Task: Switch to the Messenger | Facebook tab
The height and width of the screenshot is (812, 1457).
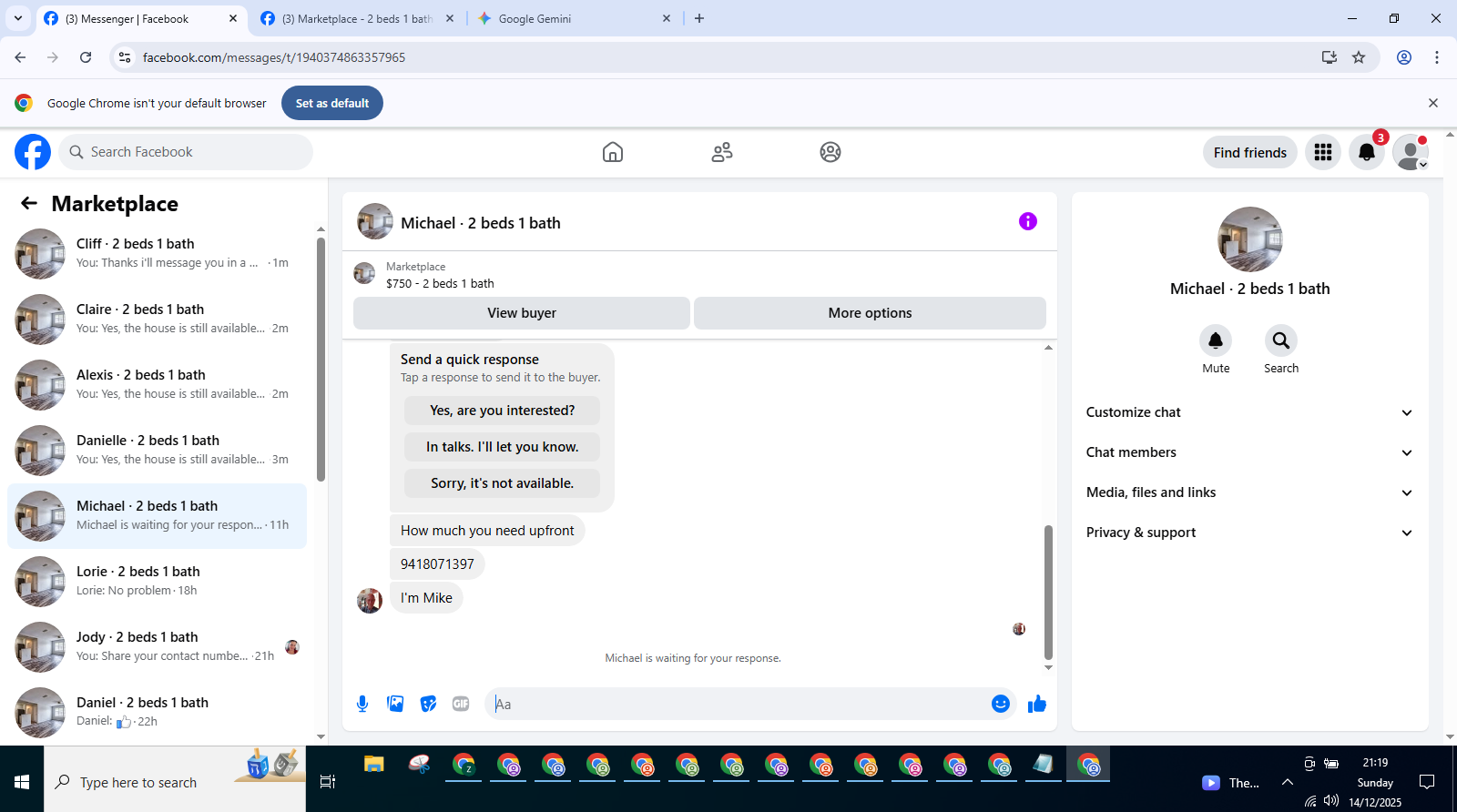Action: 141,18
